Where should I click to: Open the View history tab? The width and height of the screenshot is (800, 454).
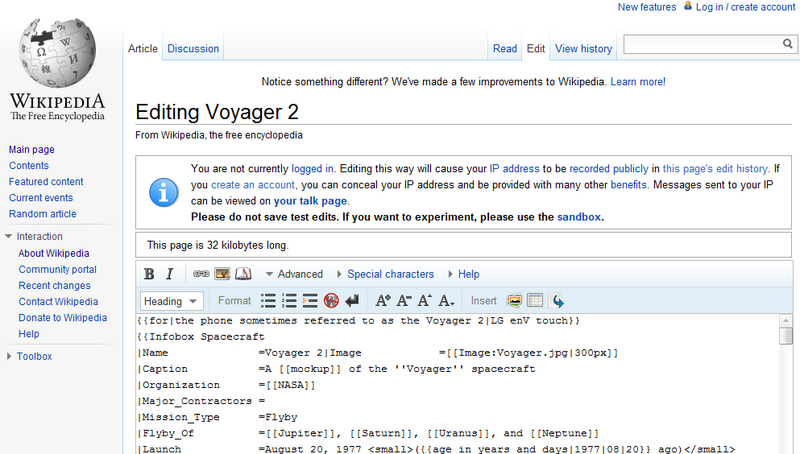click(x=583, y=48)
